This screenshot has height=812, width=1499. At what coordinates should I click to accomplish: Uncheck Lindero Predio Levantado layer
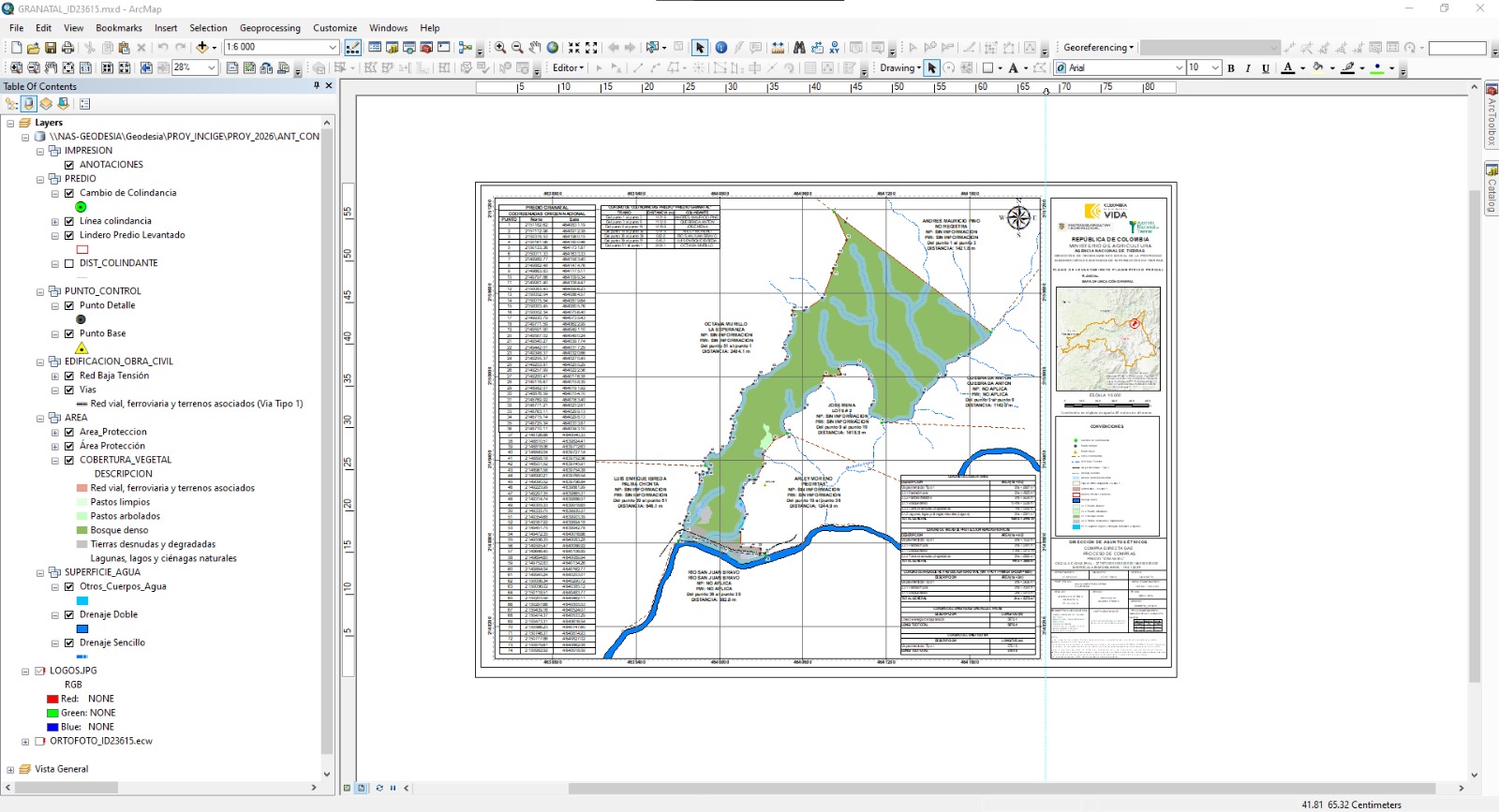(69, 235)
